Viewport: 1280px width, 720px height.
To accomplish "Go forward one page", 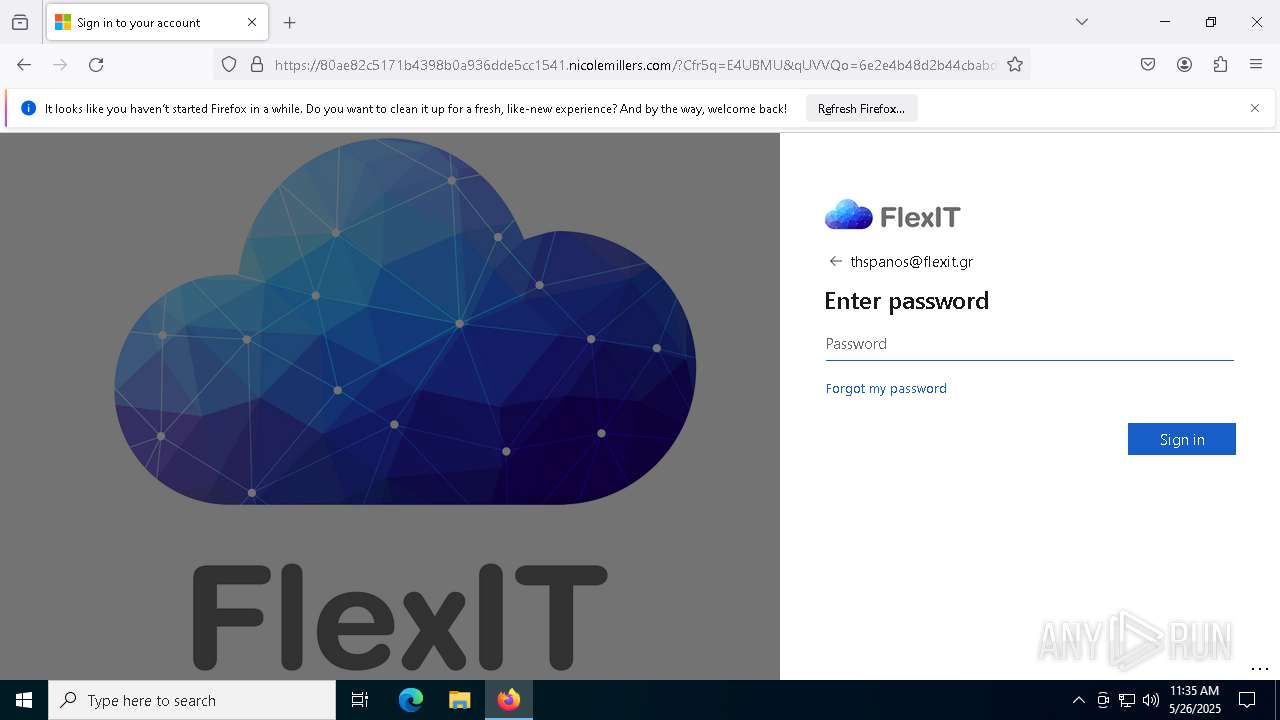I will 60,65.
